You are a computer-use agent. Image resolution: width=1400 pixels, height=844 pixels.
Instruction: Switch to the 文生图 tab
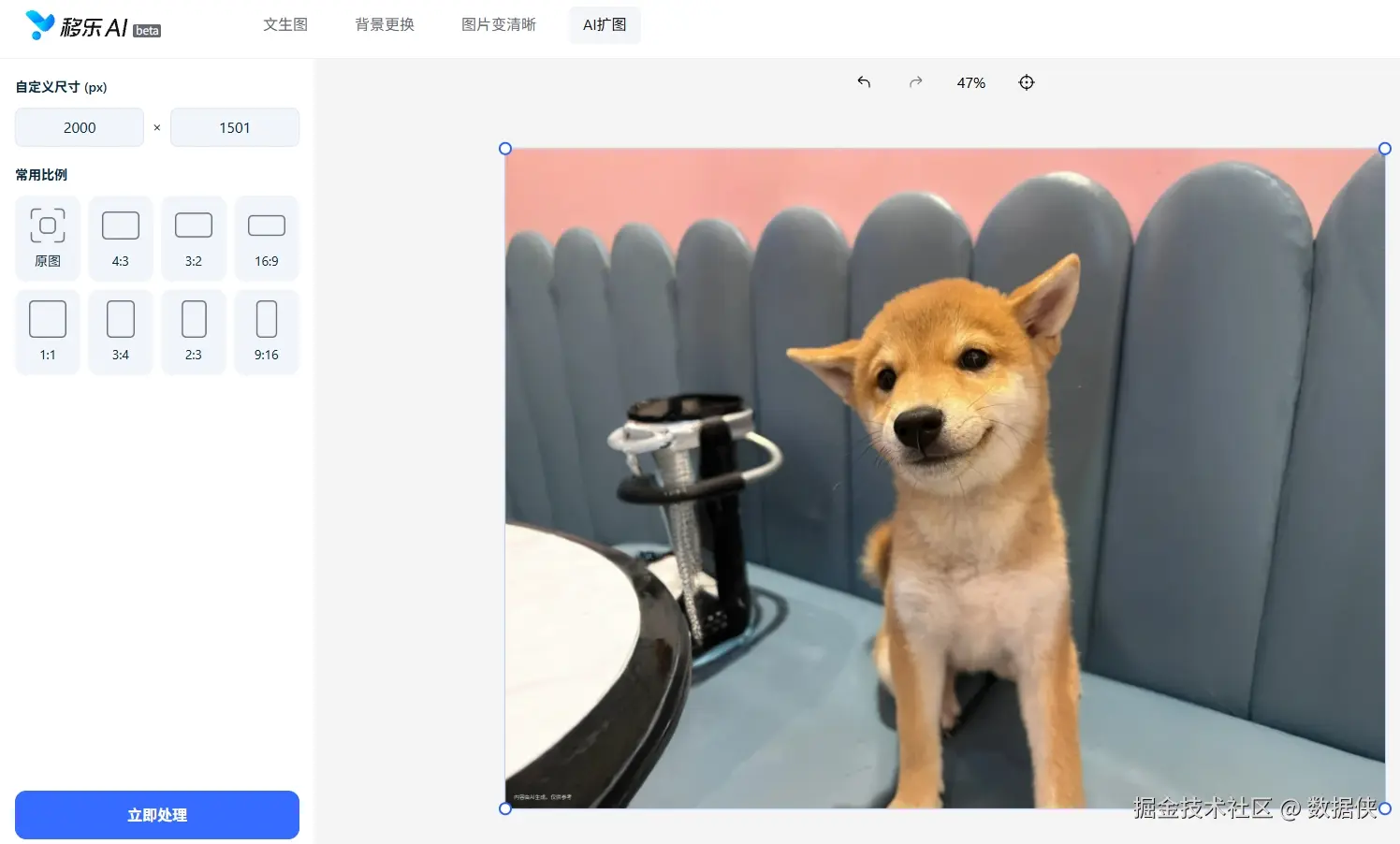pos(285,25)
